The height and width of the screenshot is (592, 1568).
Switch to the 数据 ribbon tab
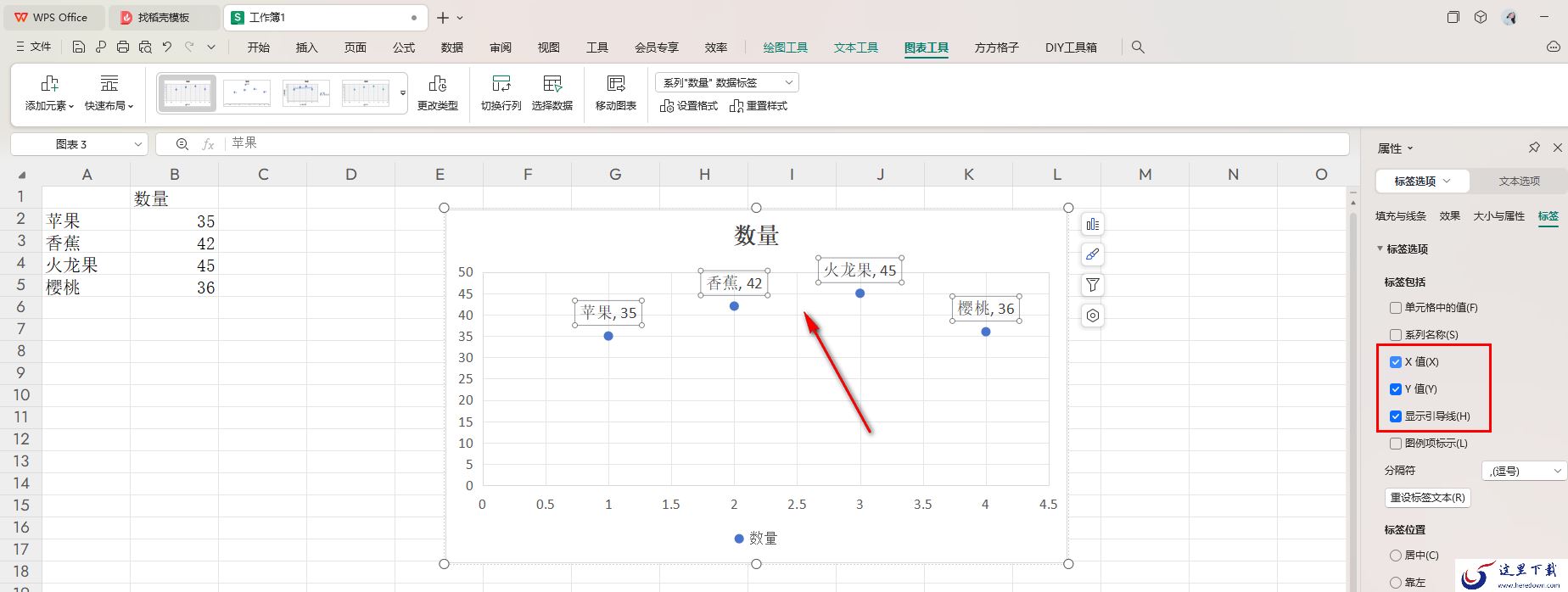451,47
